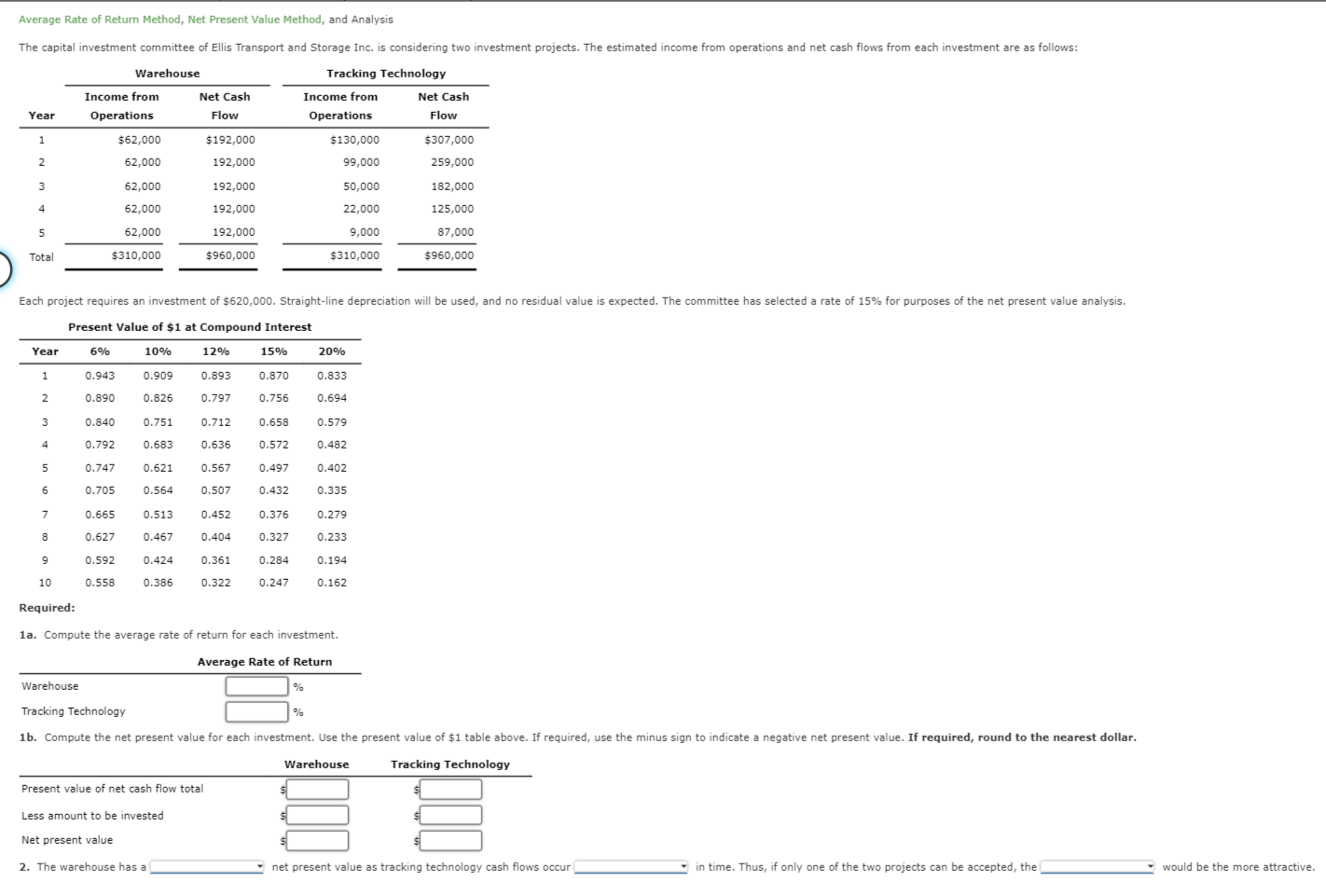1326x896 pixels.
Task: Select the Warehouse column header in cash flow table
Action: click(166, 73)
